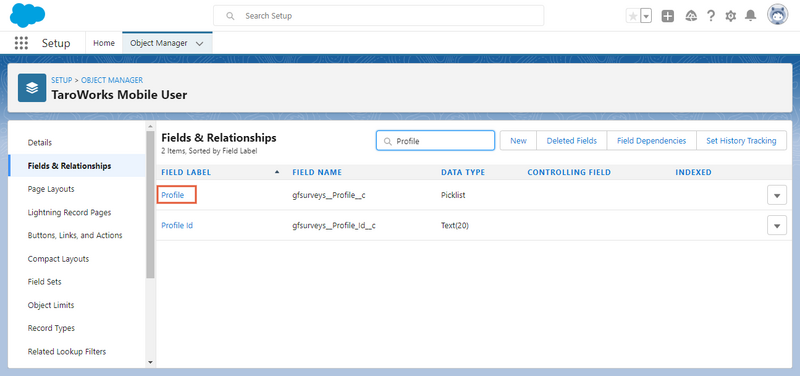Screen dimensions: 800x376
Task: Open Page Layouts in the sidebar
Action: 51,189
